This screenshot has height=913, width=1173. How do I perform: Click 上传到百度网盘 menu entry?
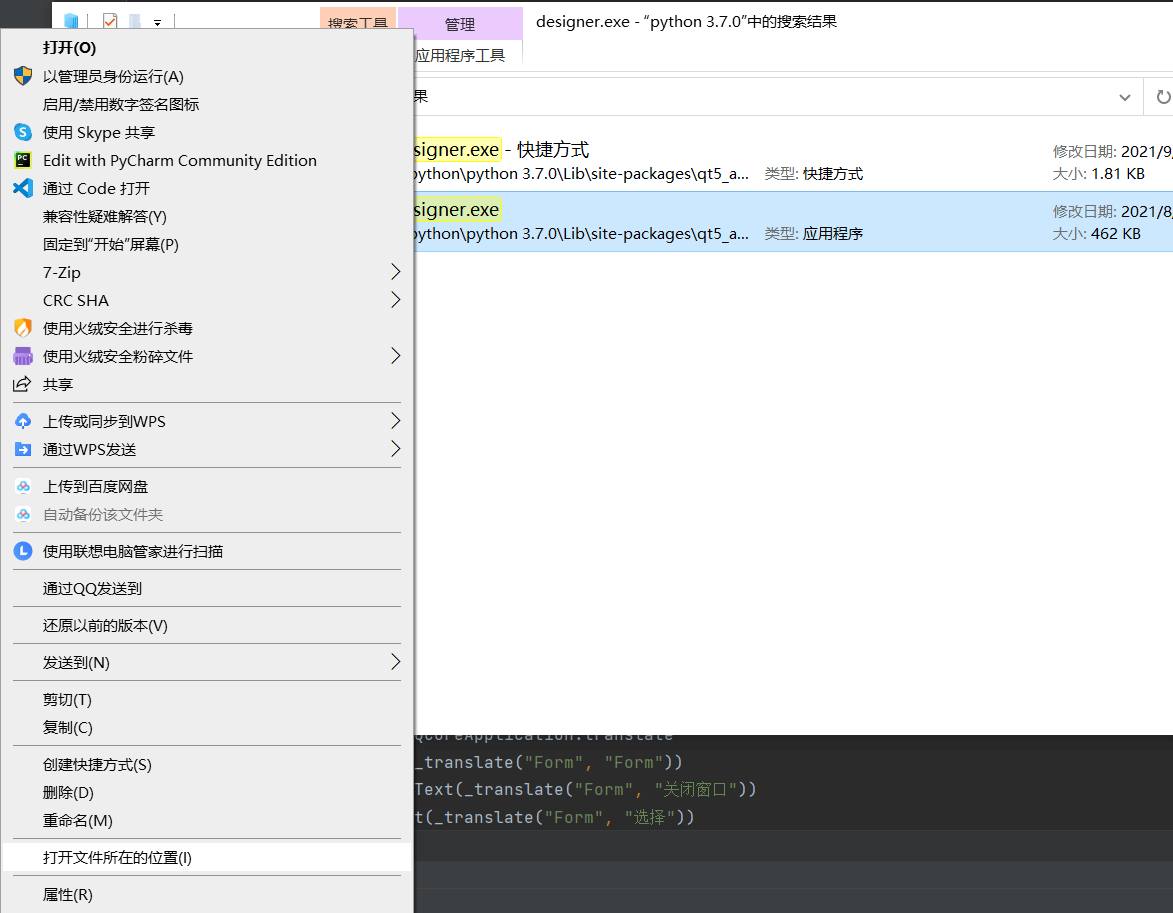coord(208,486)
